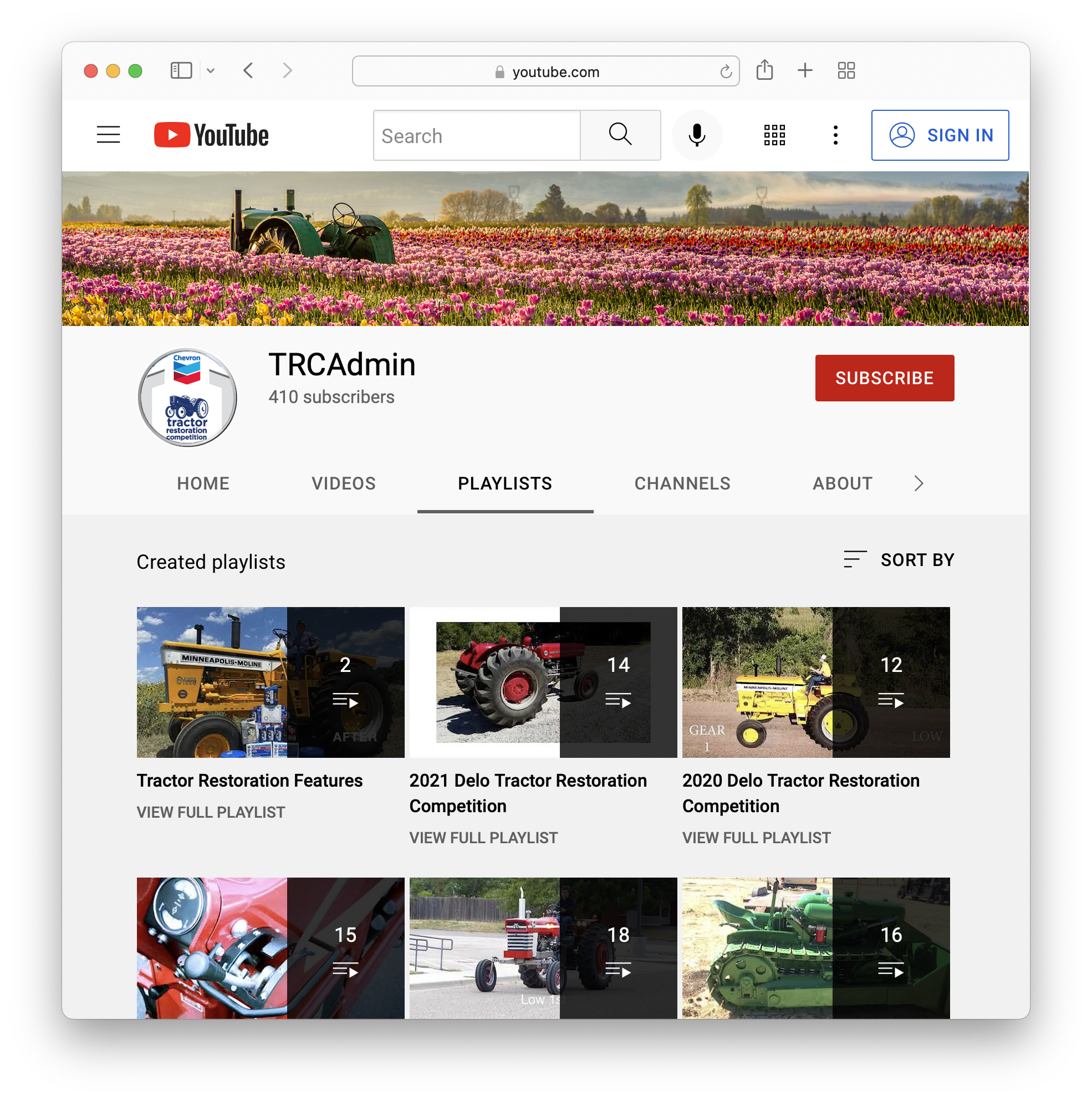The width and height of the screenshot is (1092, 1101).
Task: Click the red SUBSCRIBE button
Action: tap(884, 378)
